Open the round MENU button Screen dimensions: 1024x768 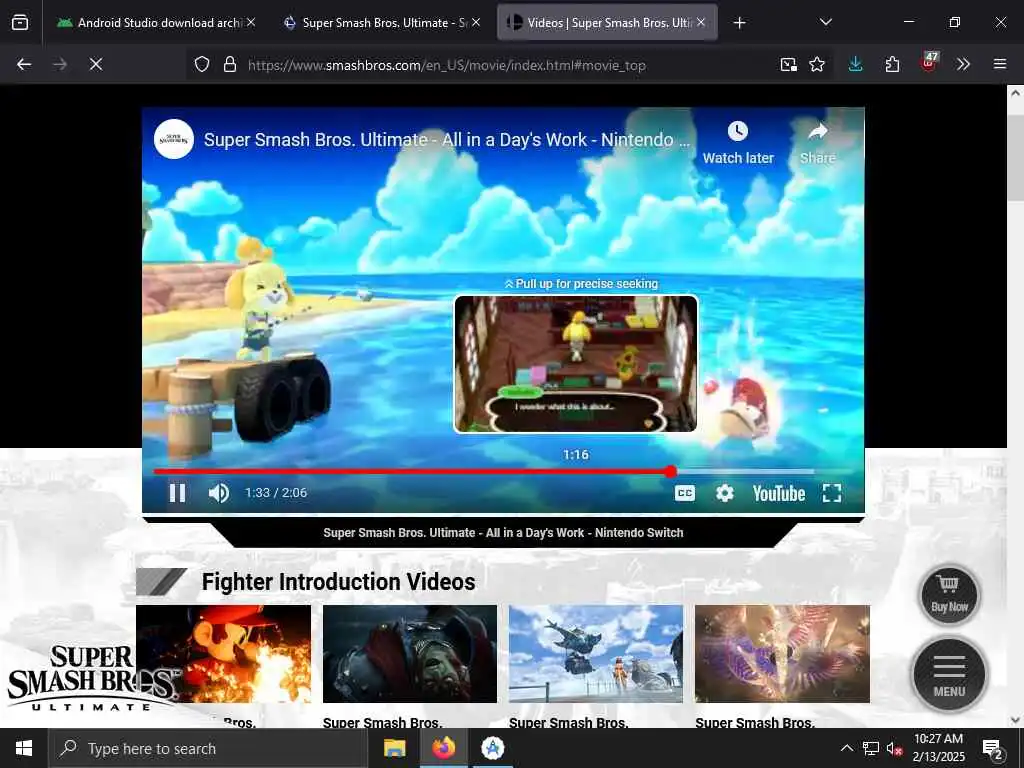tap(949, 675)
